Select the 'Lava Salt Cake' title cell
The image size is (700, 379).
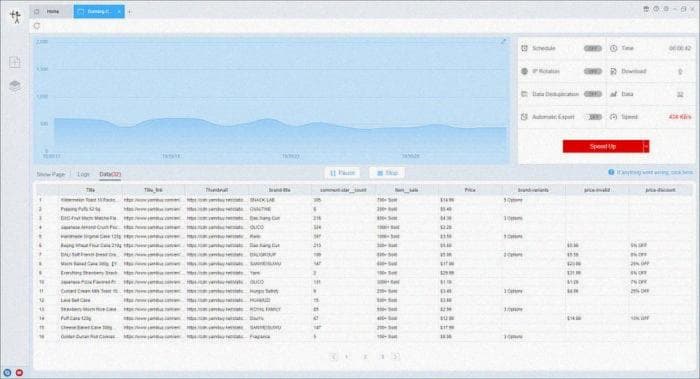(x=90, y=300)
